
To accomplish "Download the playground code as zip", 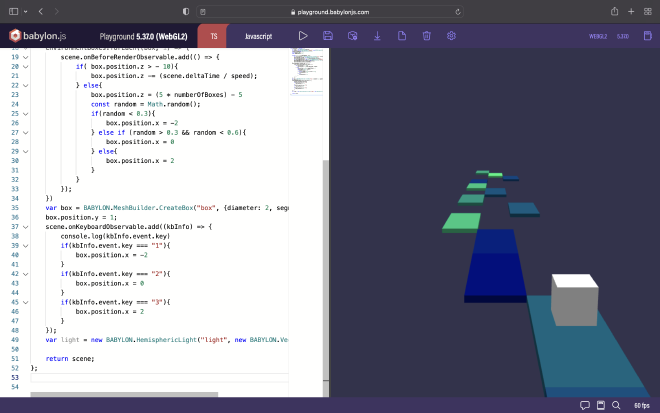I will (x=378, y=35).
